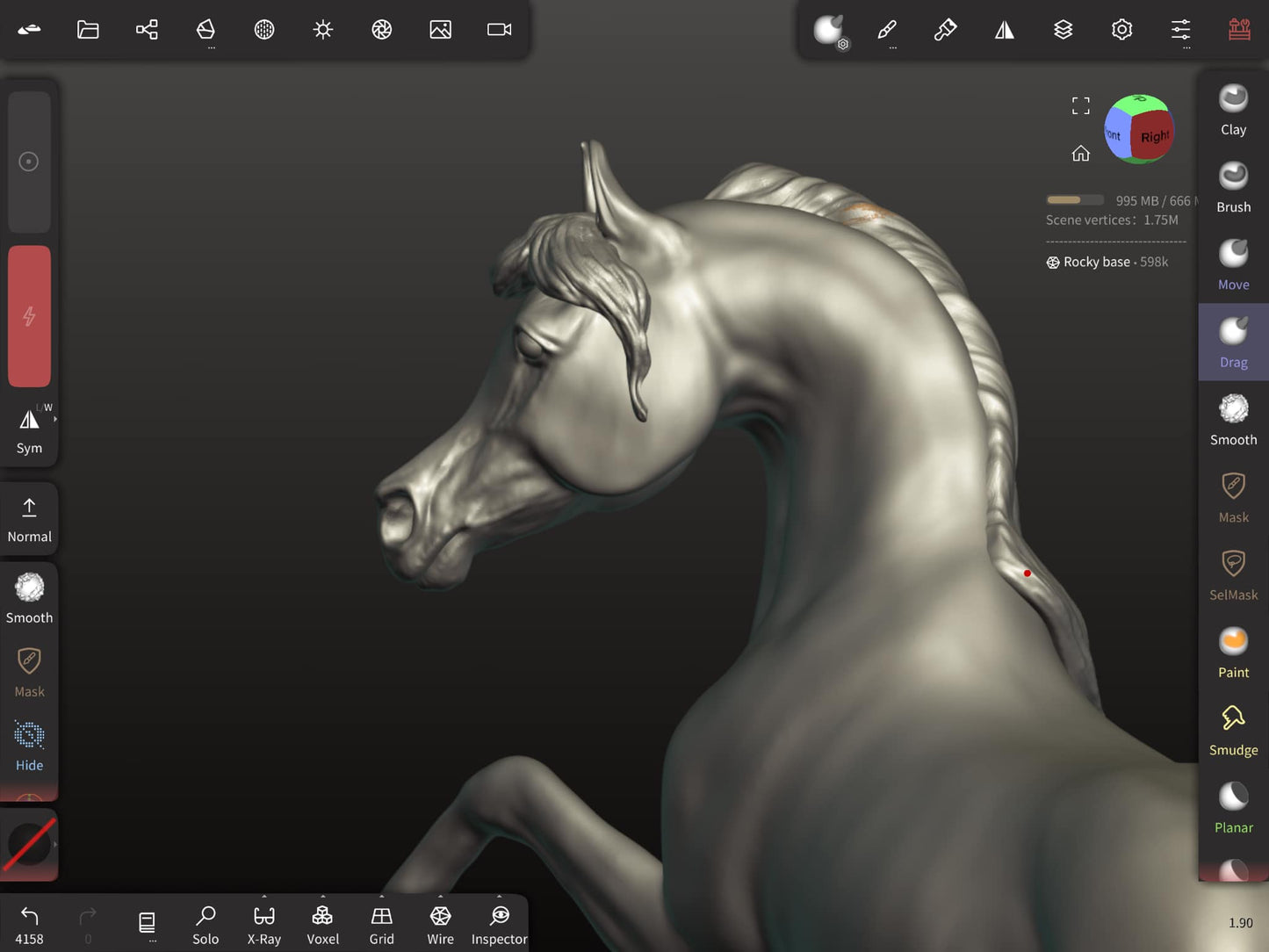1269x952 pixels.
Task: Toggle Solo mode
Action: (205, 924)
